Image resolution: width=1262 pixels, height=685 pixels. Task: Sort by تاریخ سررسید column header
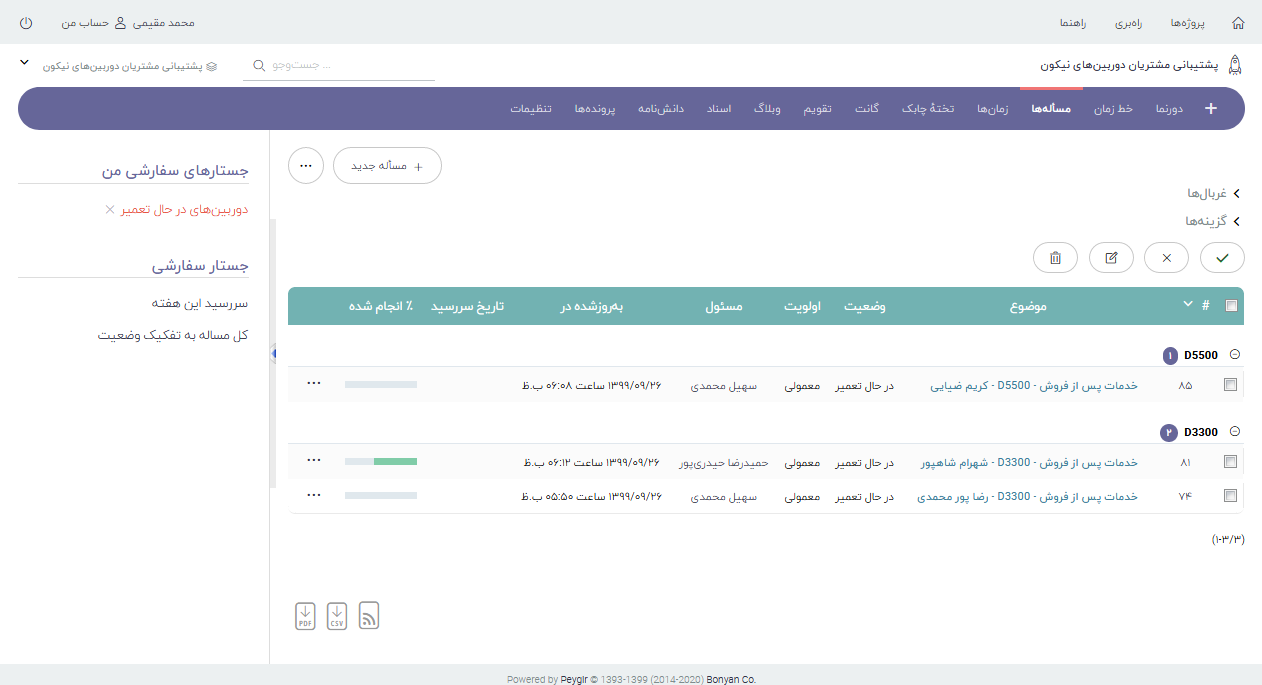[x=467, y=306]
